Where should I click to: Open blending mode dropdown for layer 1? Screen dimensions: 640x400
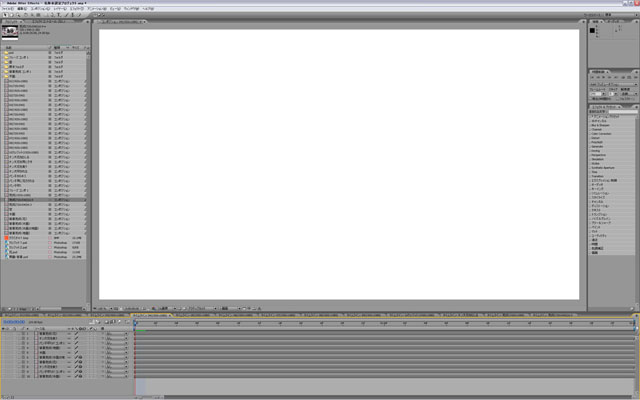(117, 333)
